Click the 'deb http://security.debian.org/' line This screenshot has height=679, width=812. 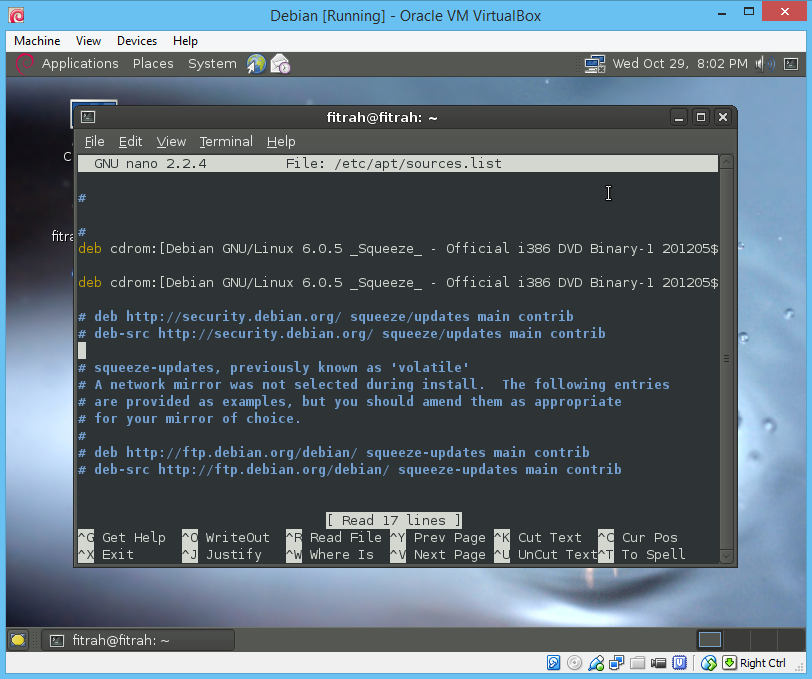326,316
